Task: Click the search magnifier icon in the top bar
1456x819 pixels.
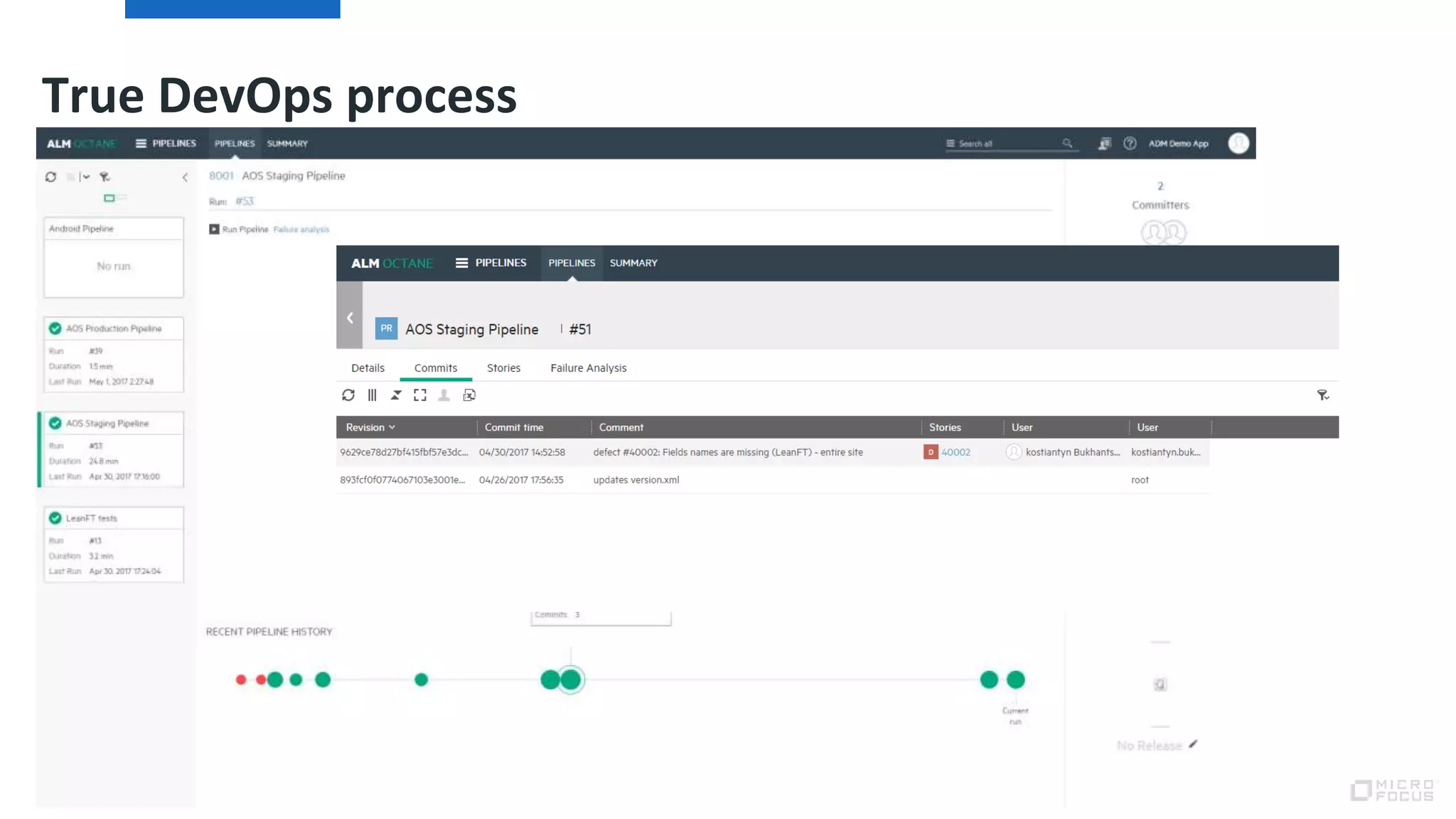Action: [1067, 144]
